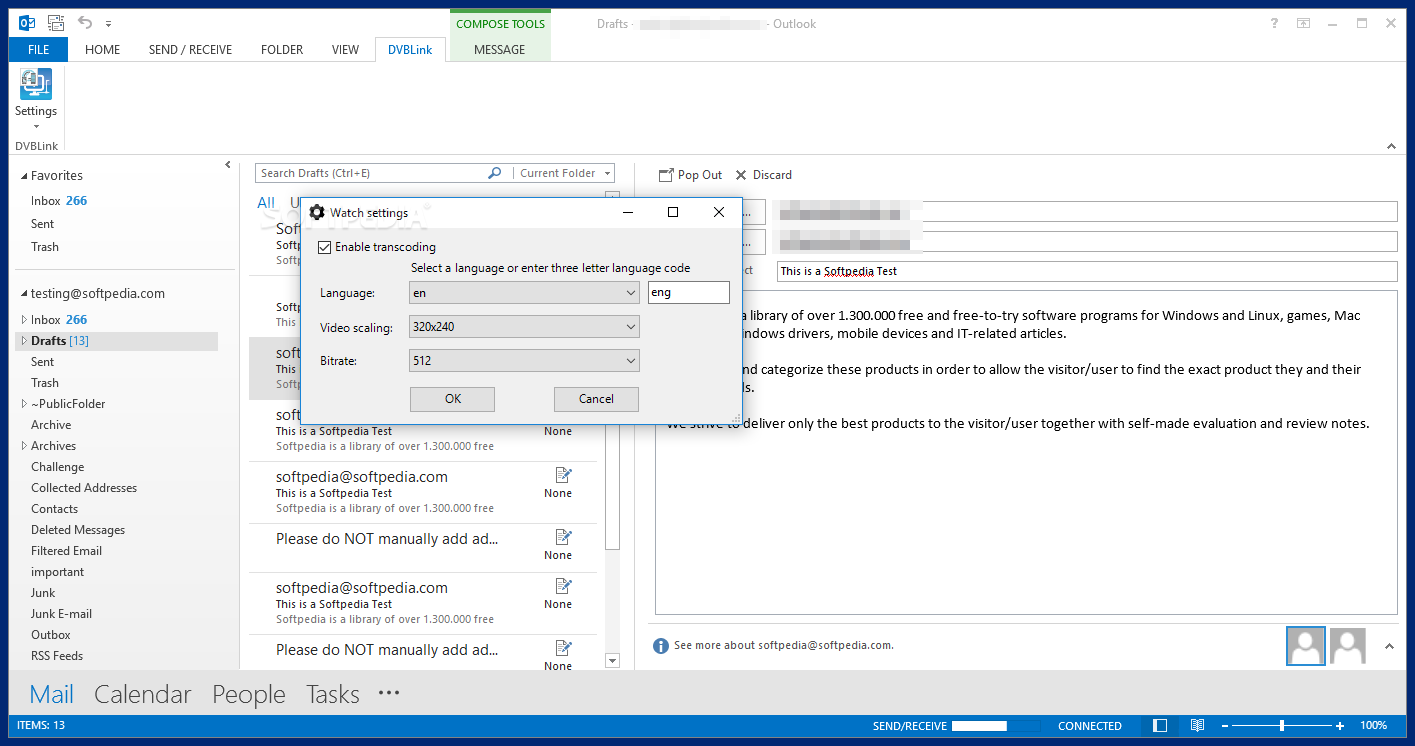Switch to Reading view in status bar
Viewport: 1415px width, 746px height.
click(x=1197, y=726)
